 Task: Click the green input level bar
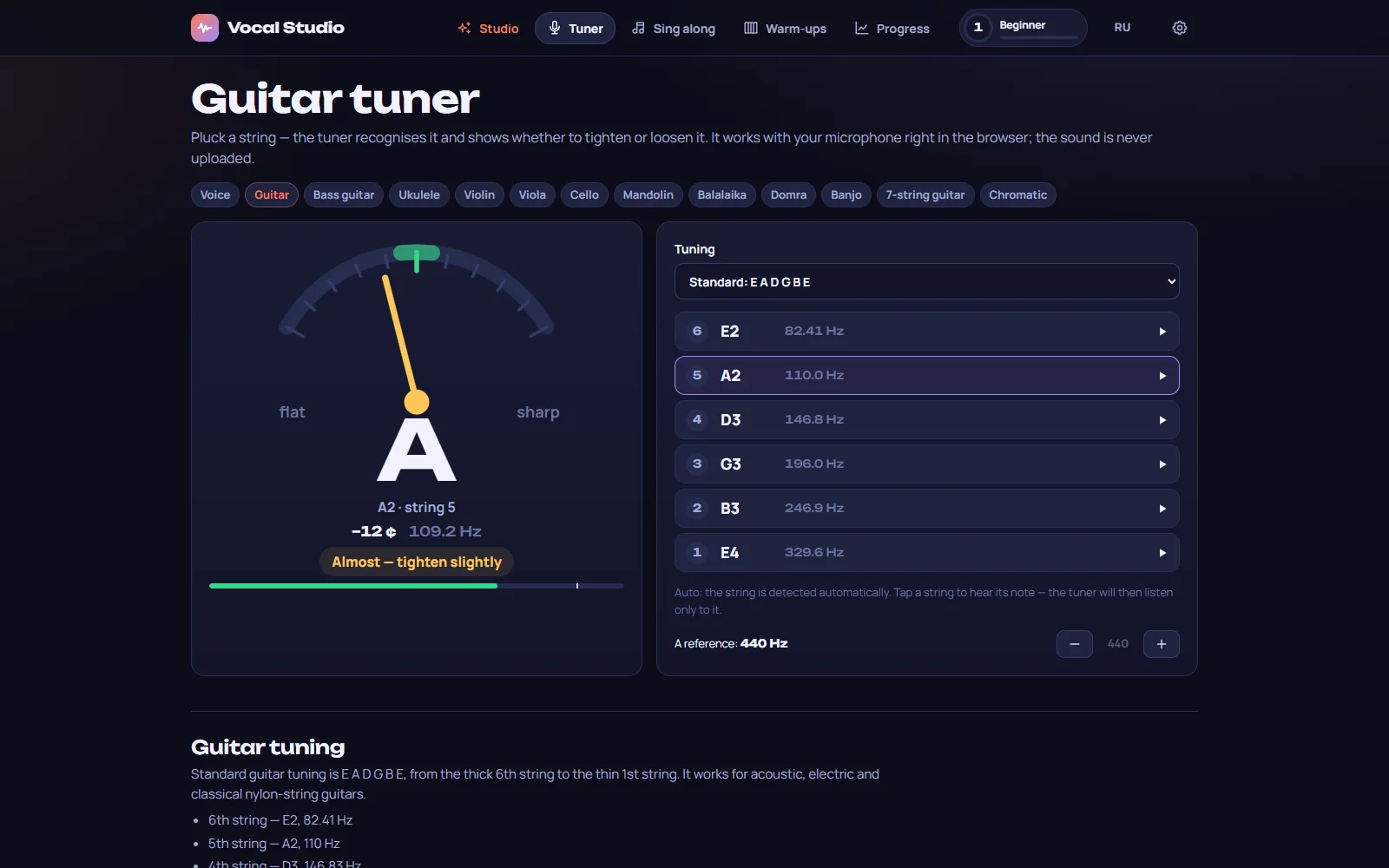[x=353, y=586]
